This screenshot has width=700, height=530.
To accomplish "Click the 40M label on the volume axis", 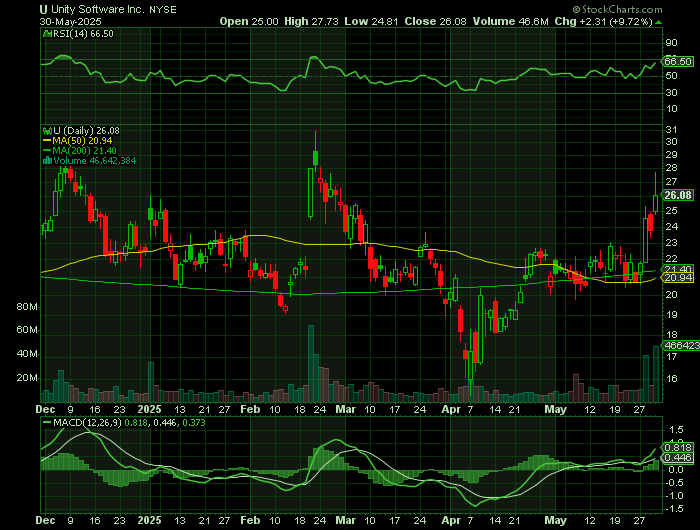I will [x=27, y=354].
